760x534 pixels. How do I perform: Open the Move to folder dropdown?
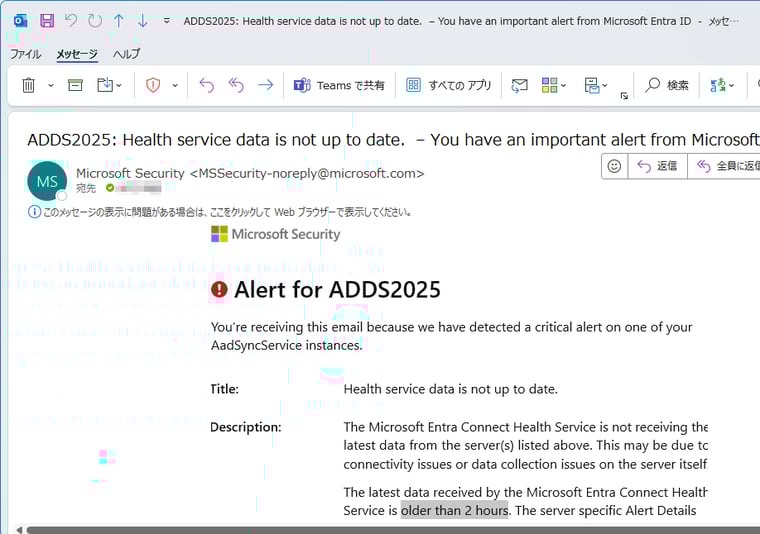point(110,85)
